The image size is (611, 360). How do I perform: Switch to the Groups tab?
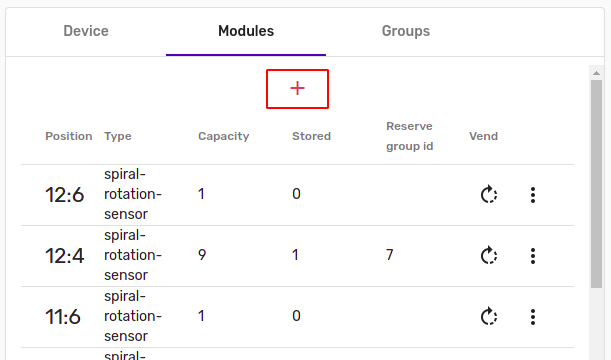[x=406, y=31]
